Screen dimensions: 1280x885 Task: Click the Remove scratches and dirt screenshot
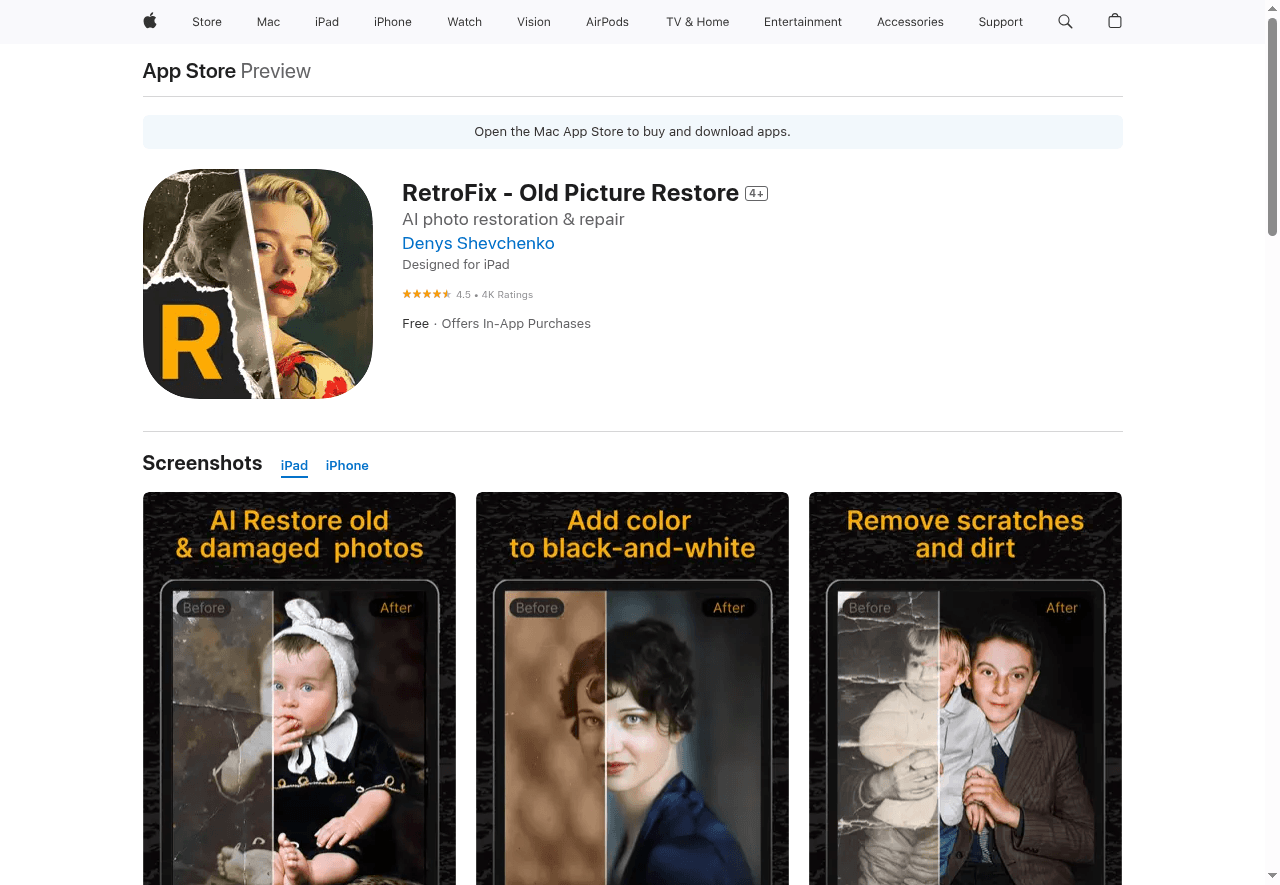tap(964, 688)
